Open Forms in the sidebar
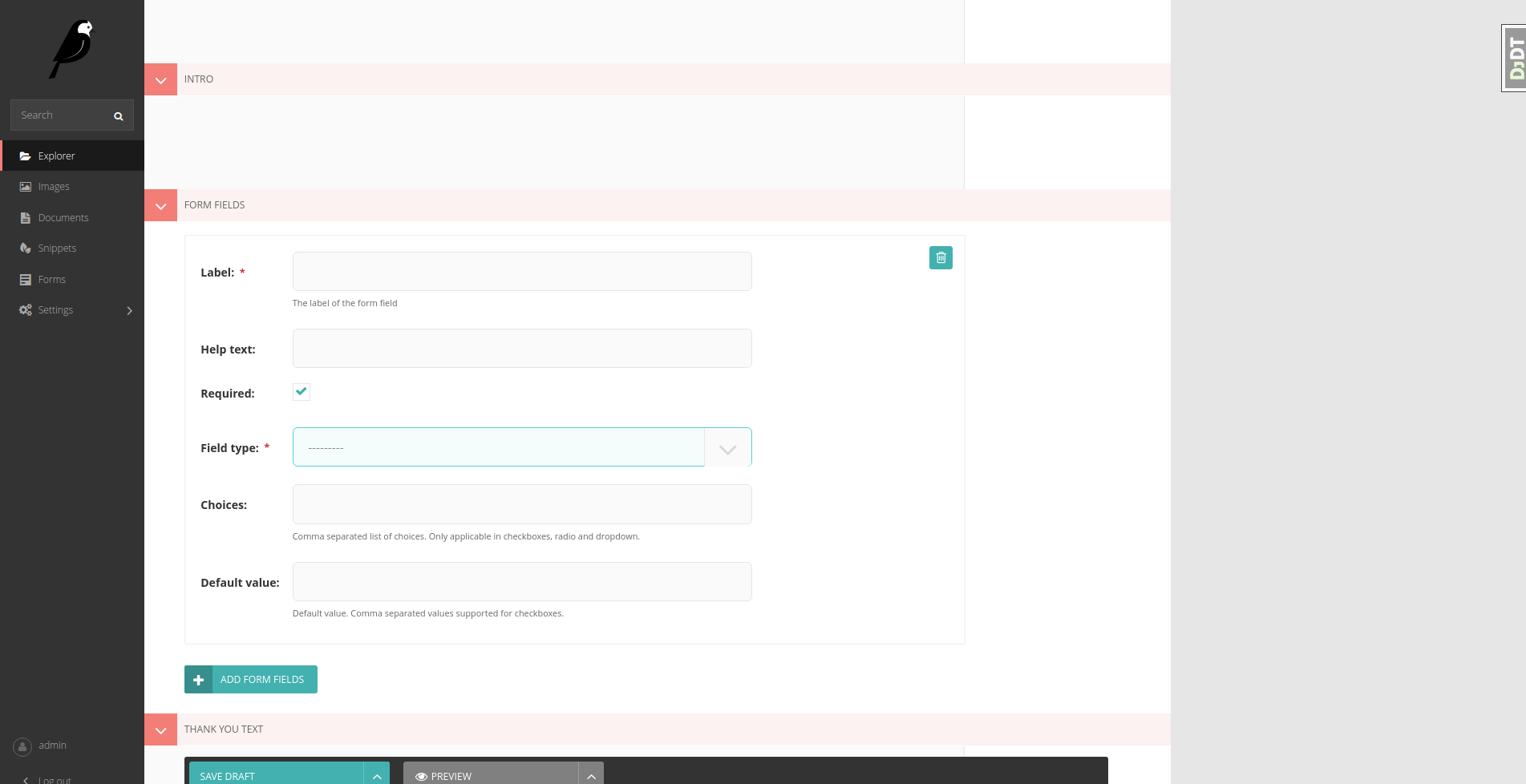 click(72, 280)
